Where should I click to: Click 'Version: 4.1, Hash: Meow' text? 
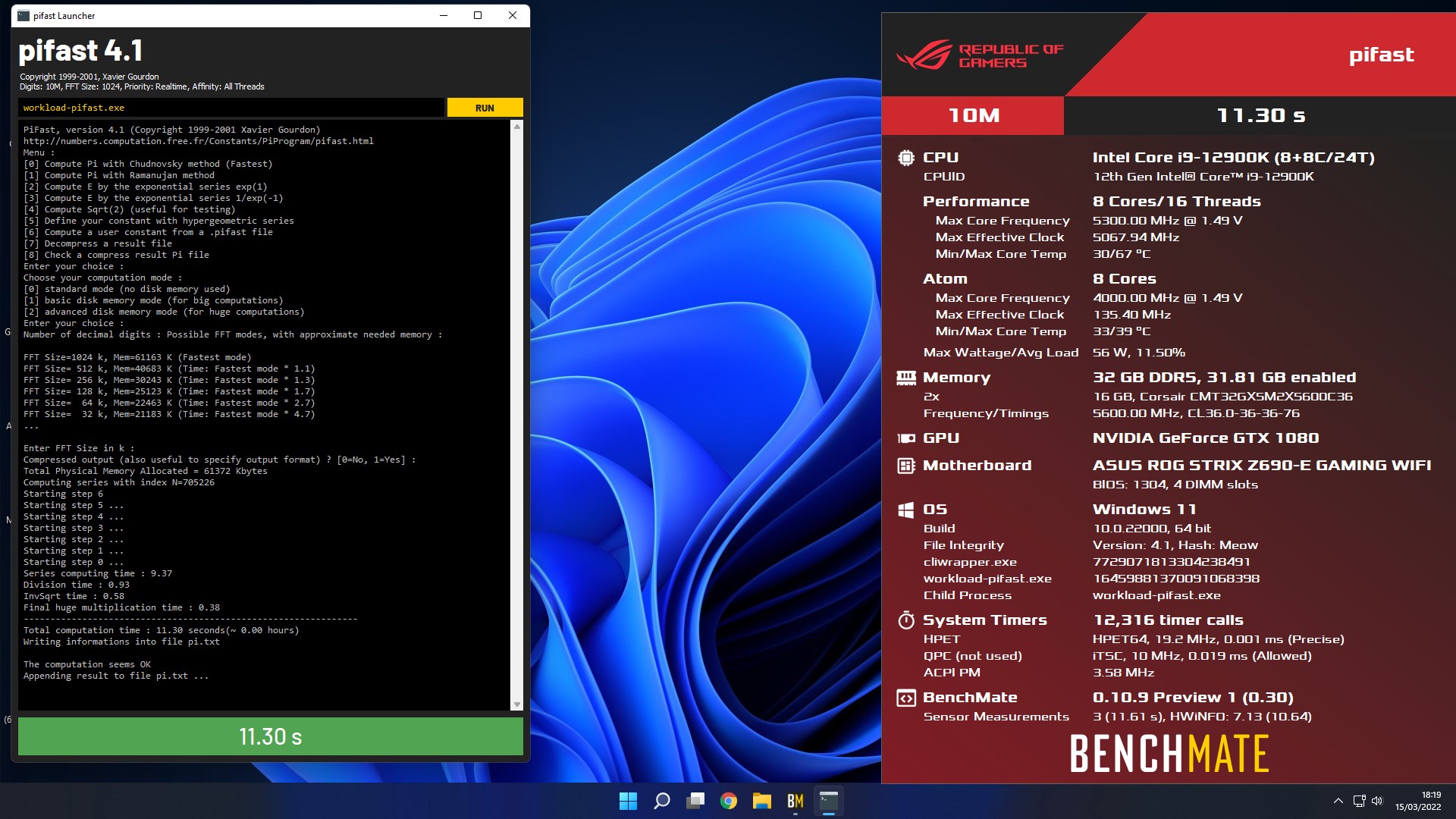pyautogui.click(x=1175, y=545)
